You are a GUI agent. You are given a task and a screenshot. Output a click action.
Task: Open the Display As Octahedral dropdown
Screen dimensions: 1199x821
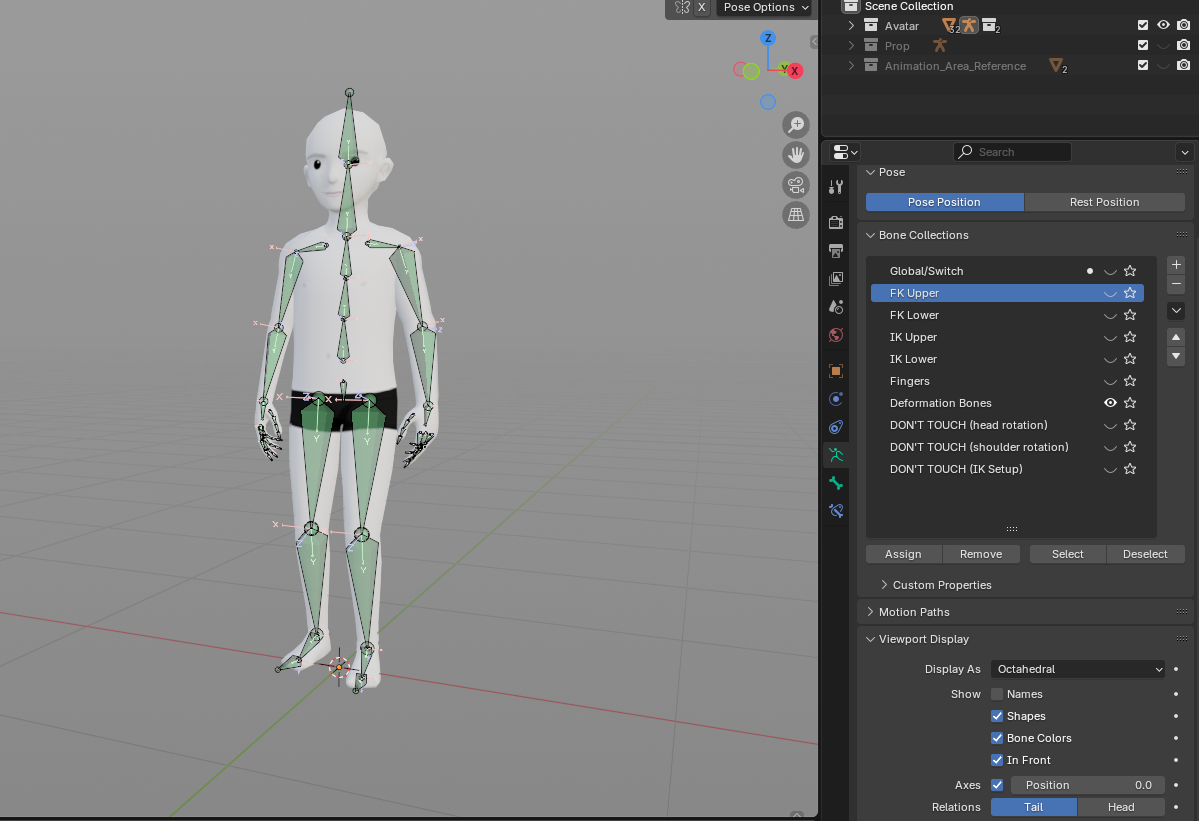coord(1079,669)
